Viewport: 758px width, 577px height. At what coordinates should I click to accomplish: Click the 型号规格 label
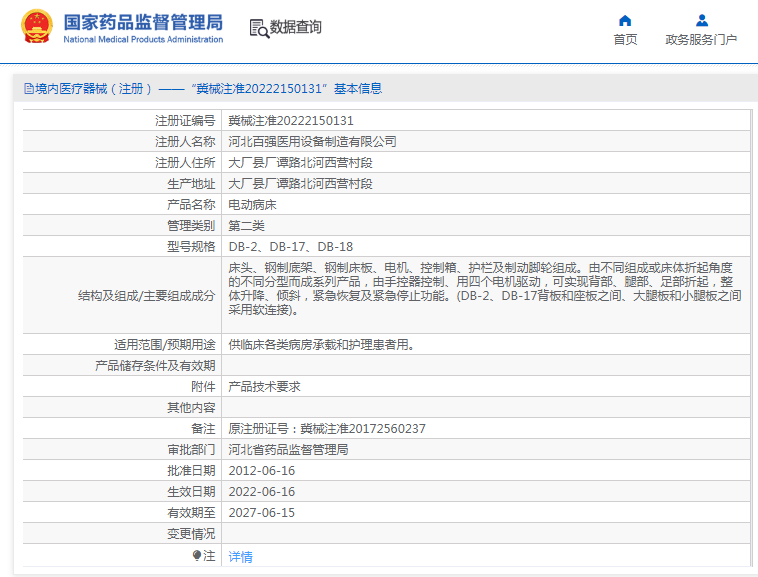pyautogui.click(x=191, y=247)
